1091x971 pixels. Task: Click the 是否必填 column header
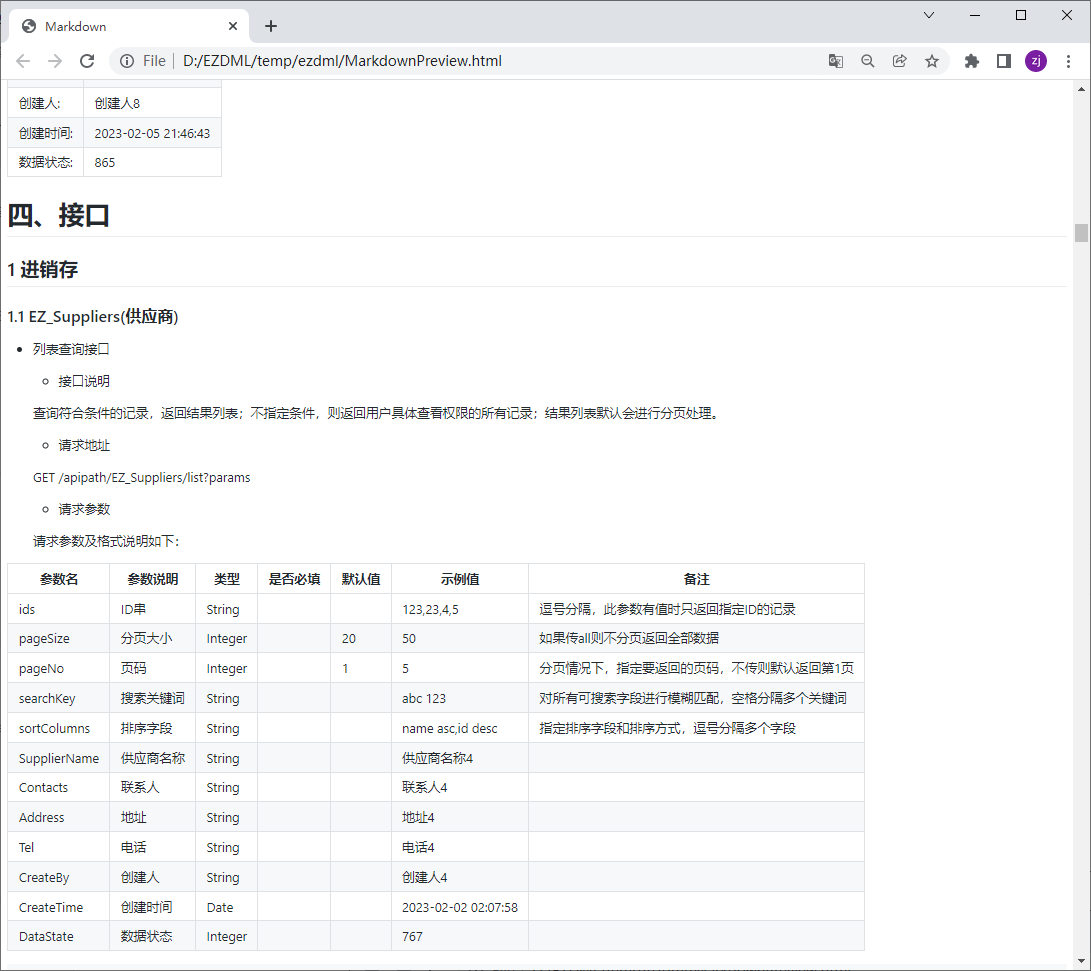click(x=294, y=579)
